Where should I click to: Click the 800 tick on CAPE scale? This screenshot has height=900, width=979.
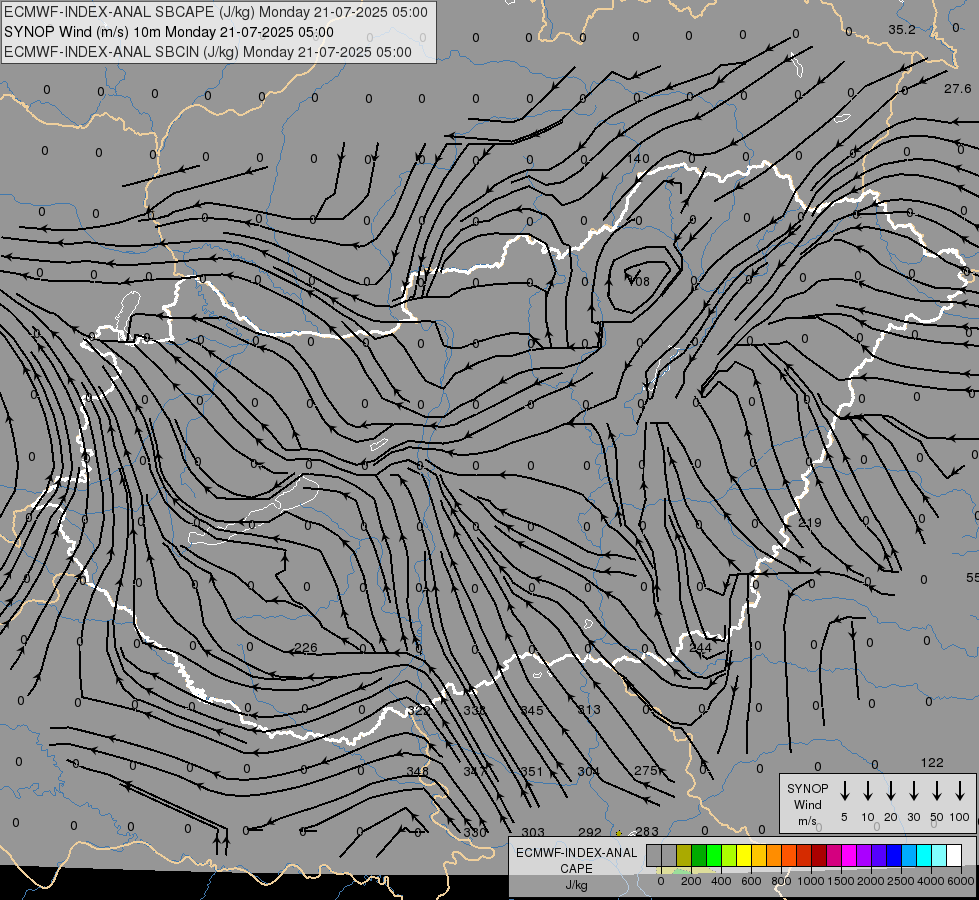coord(781,881)
